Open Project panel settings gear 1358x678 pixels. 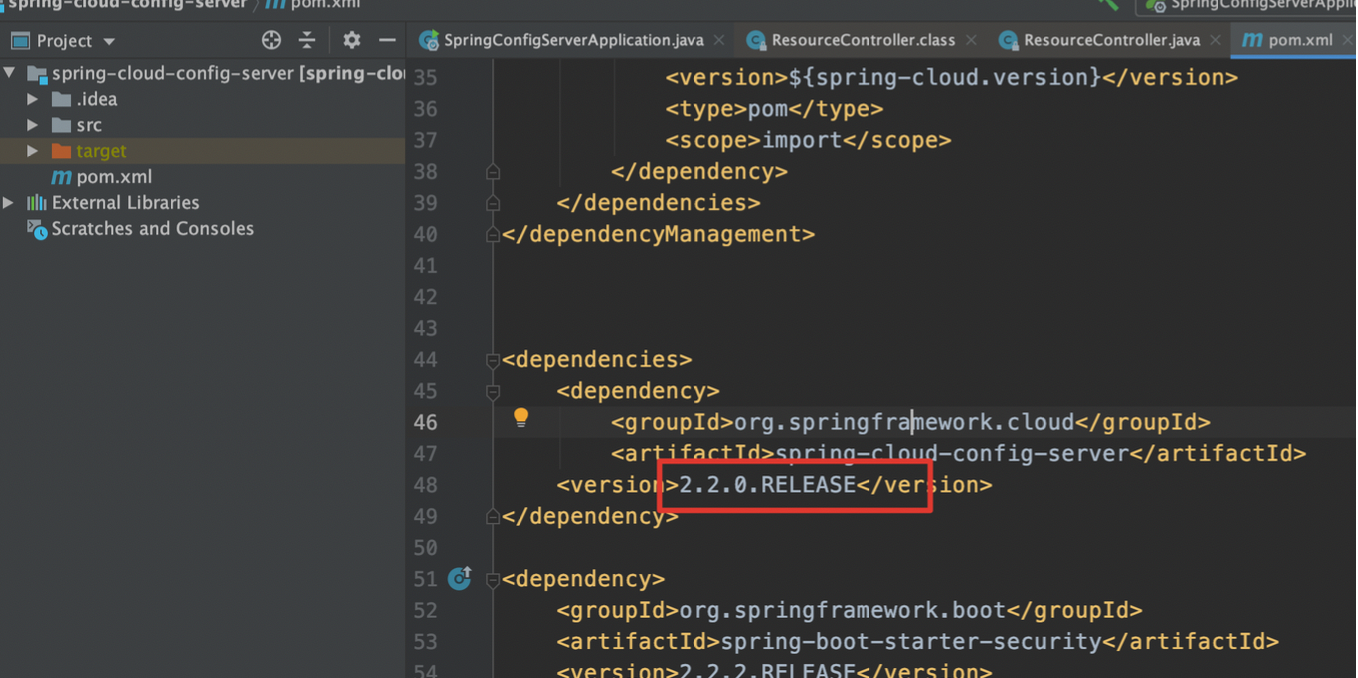point(351,41)
